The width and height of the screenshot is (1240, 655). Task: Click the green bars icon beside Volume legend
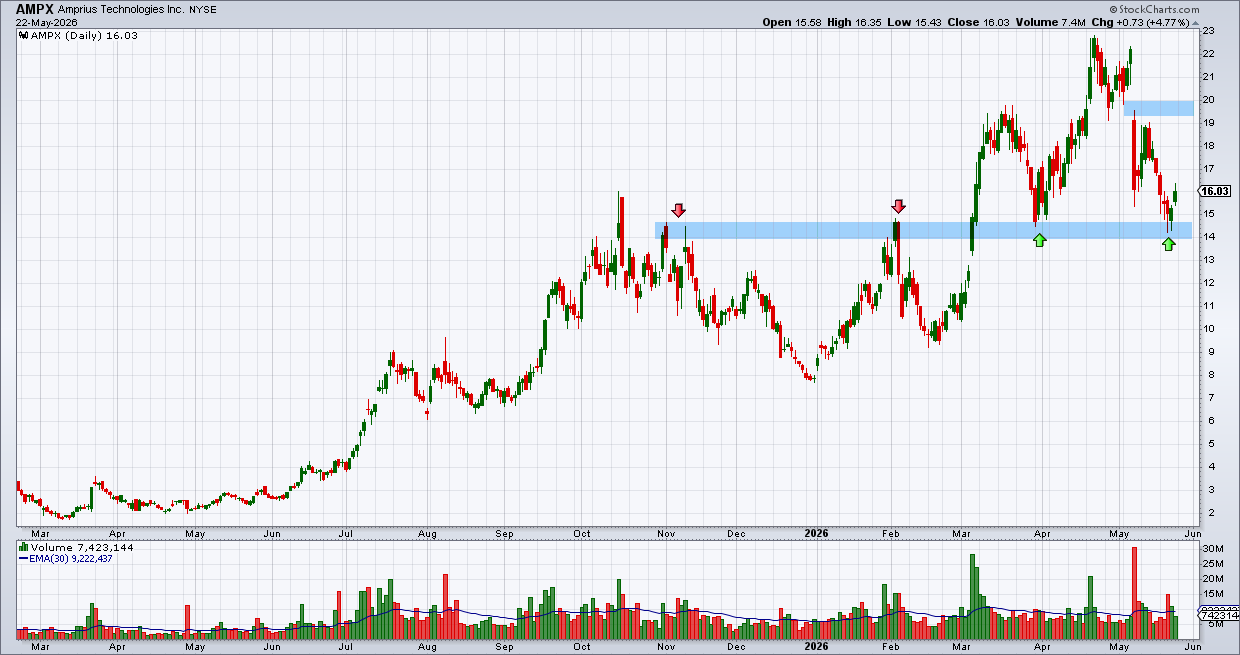24,548
